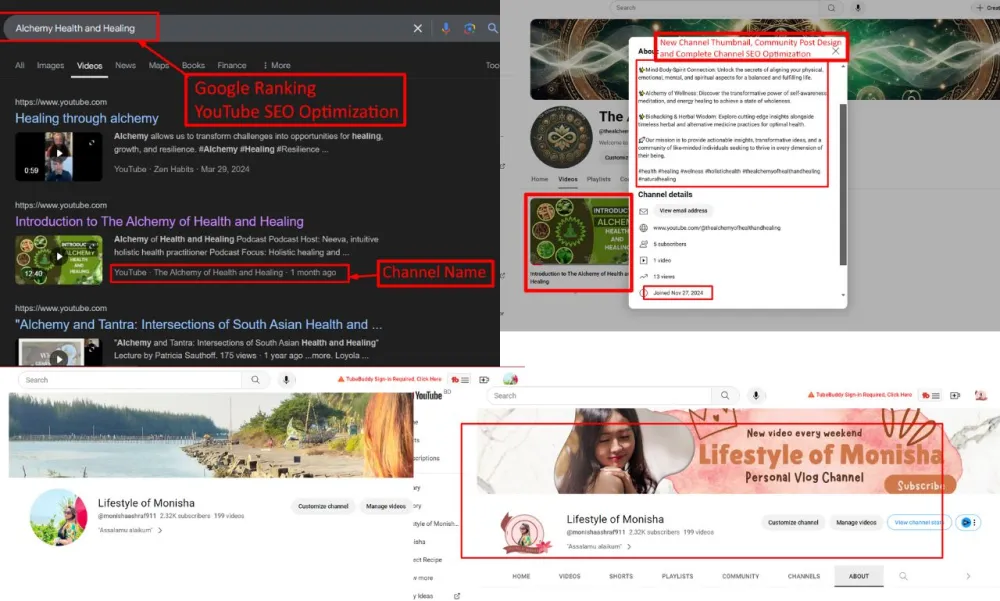Click Manage videos under the pink banner
Screen dimensions: 1000x601
point(856,523)
